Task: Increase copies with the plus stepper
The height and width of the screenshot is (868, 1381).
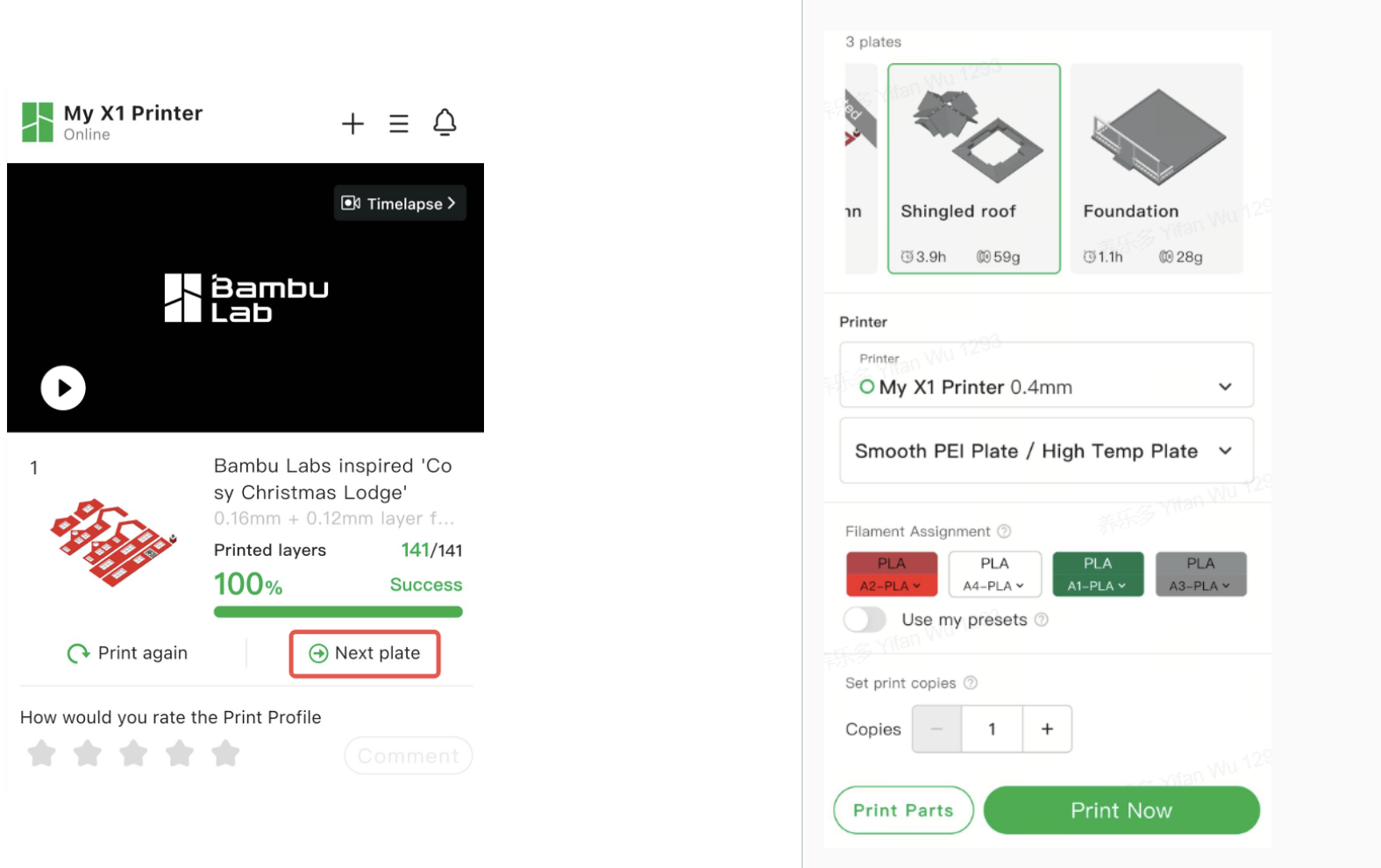Action: coord(1047,729)
